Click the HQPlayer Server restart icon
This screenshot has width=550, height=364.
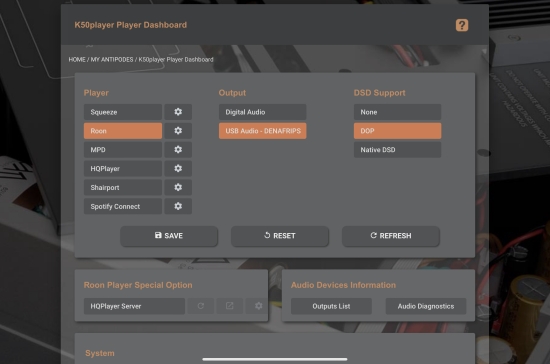tap(201, 306)
